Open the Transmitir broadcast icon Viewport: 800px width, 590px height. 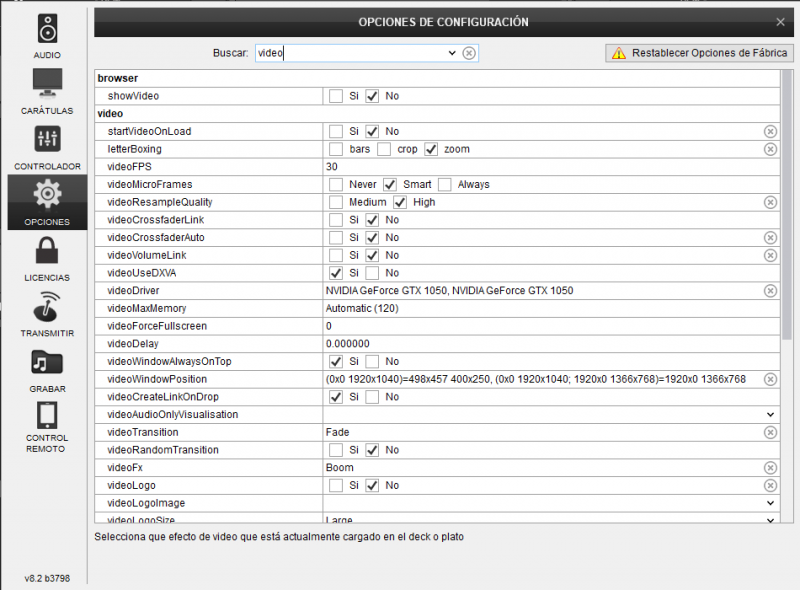47,306
